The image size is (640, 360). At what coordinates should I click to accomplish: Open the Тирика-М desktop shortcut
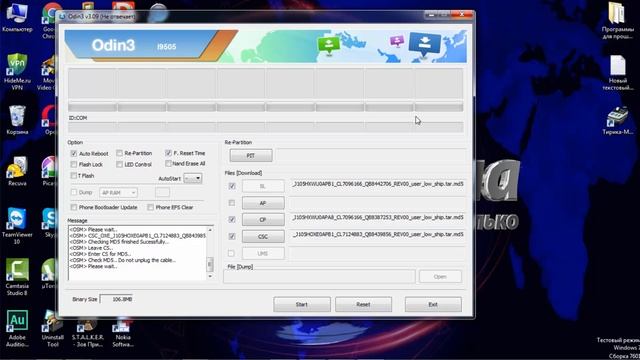coord(618,120)
